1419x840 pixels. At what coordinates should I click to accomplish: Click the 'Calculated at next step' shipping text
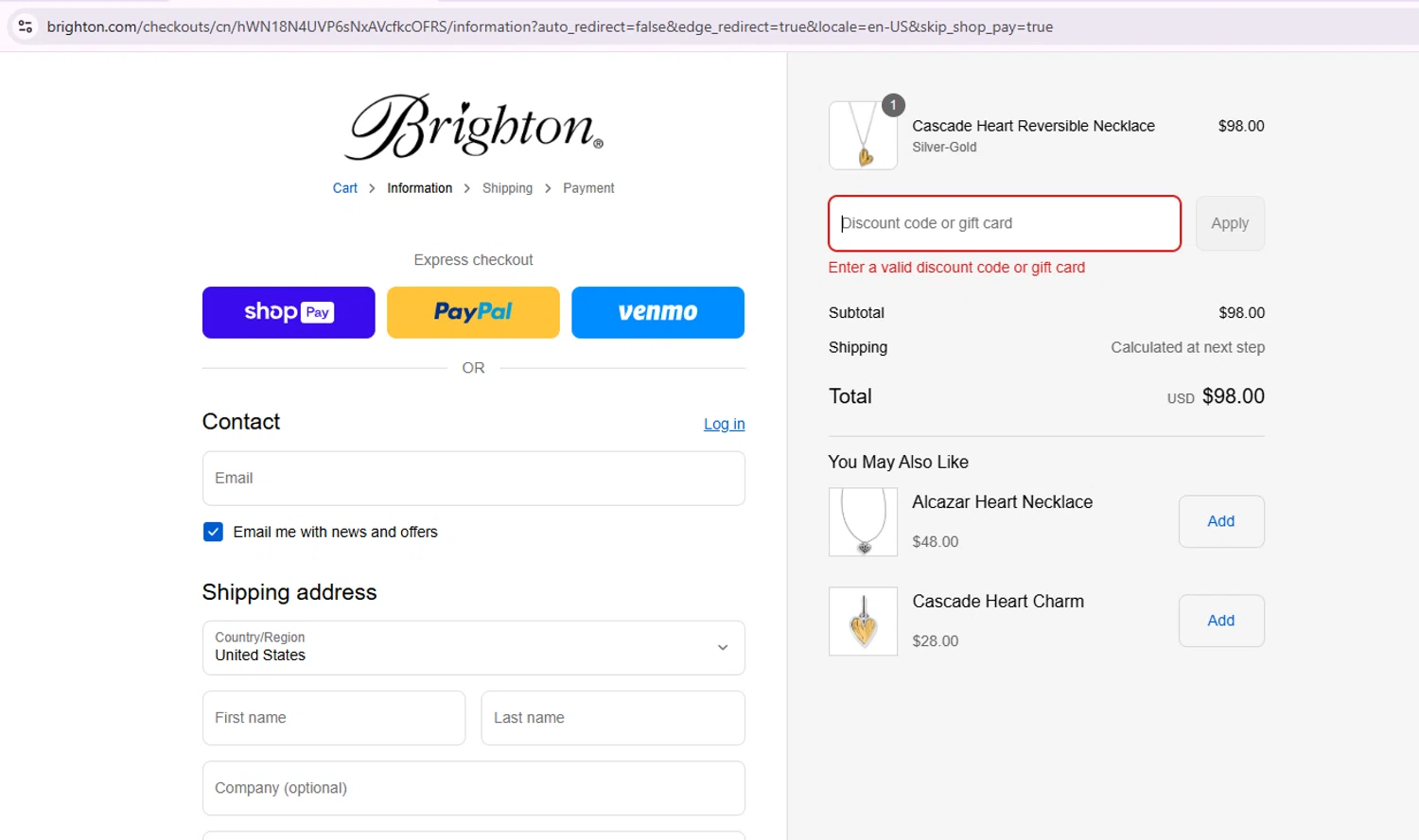(x=1187, y=347)
